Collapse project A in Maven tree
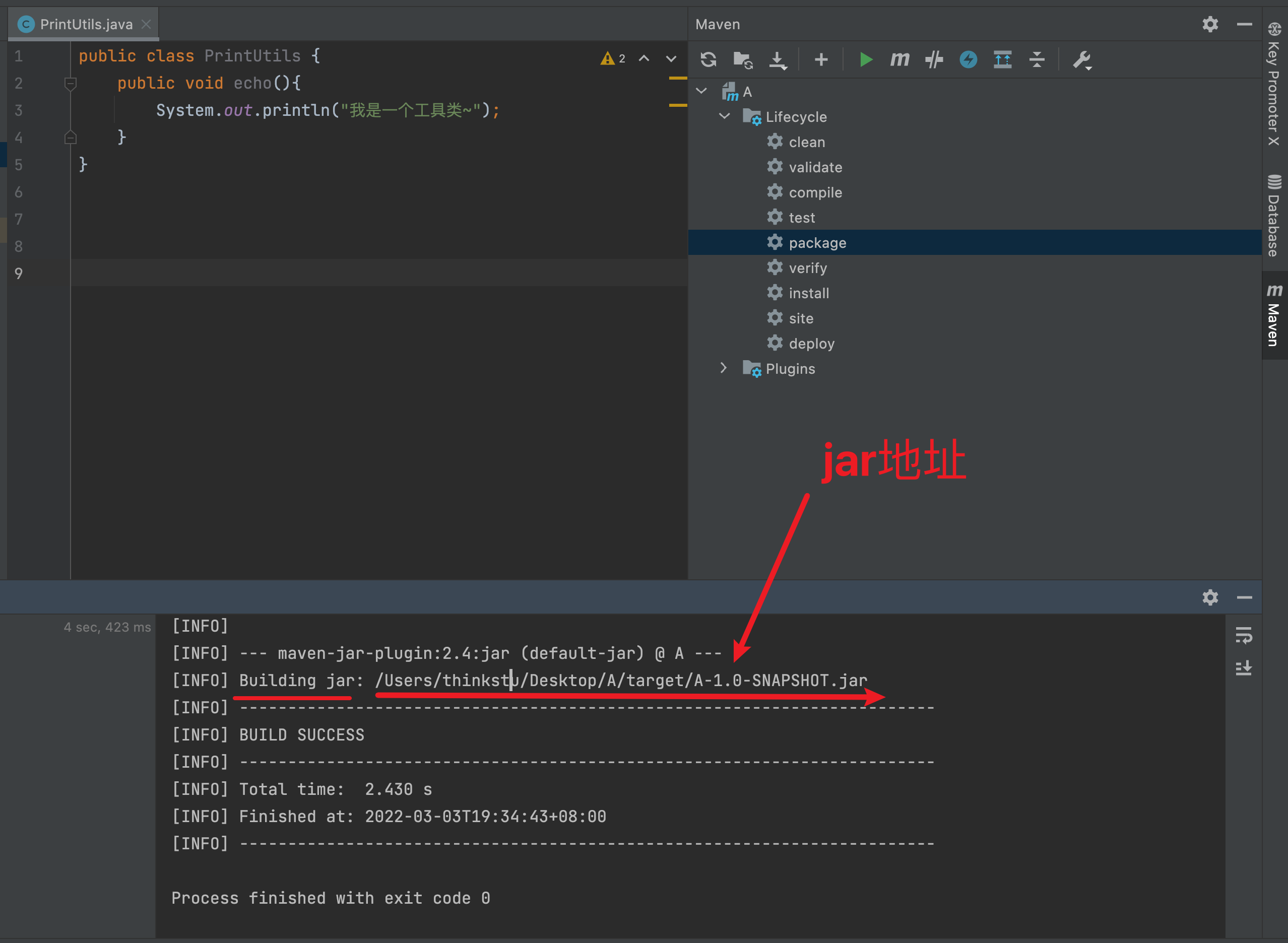 701,91
